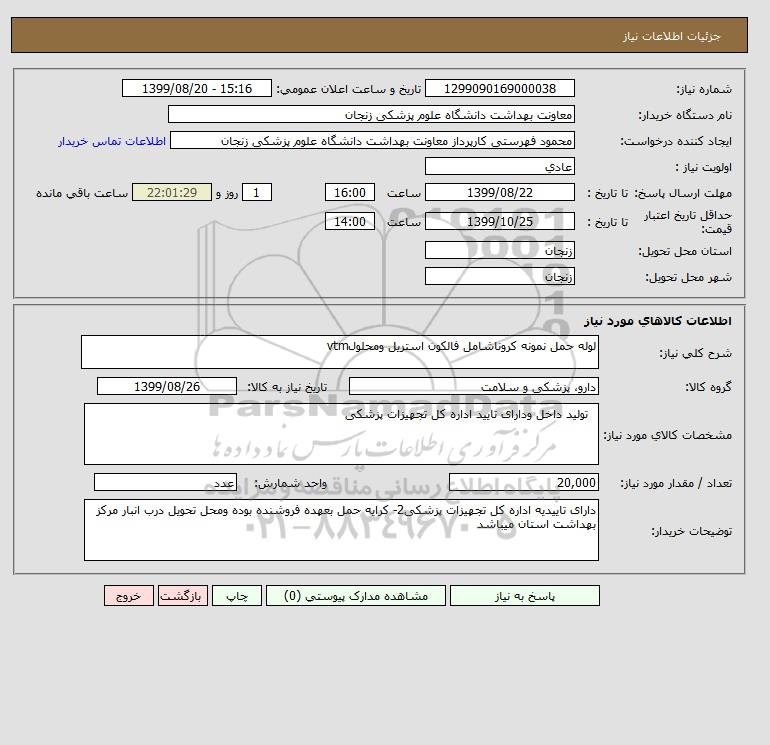Click price validity date 1399/10/25
This screenshot has width=770, height=745.
click(499, 221)
